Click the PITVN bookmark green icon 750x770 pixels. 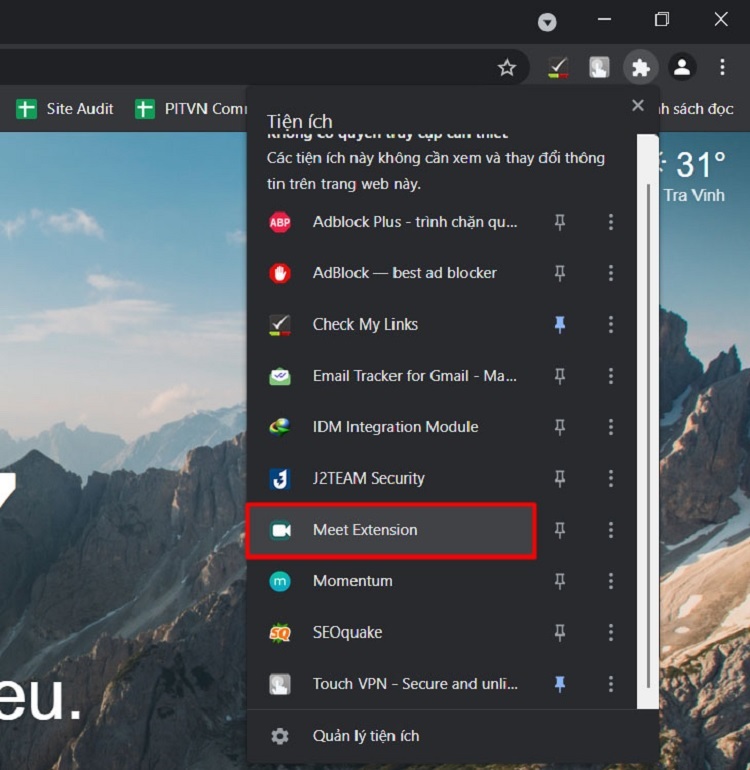coord(145,109)
